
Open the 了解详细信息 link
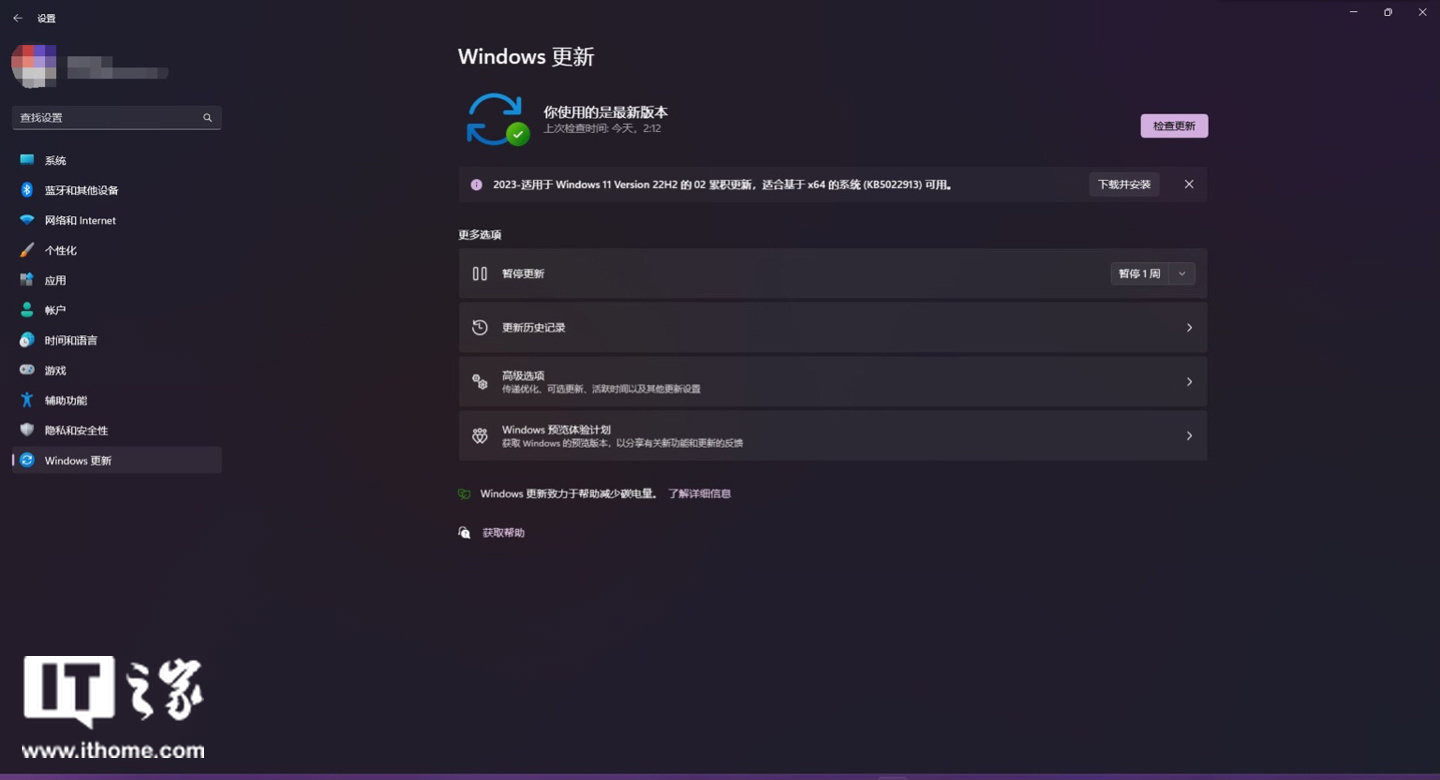(x=700, y=494)
